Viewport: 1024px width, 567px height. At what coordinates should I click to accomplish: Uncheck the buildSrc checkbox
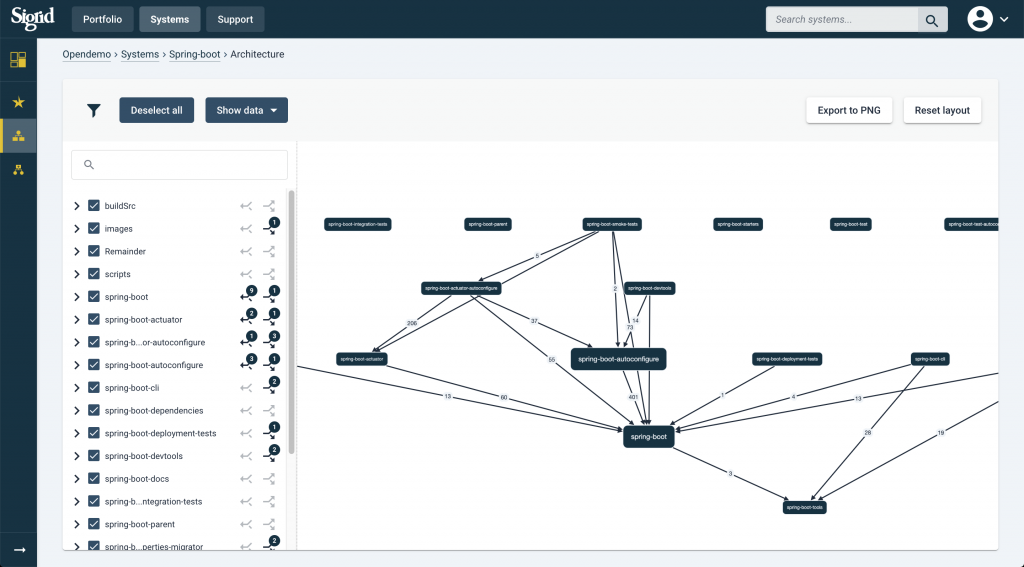[93, 206]
